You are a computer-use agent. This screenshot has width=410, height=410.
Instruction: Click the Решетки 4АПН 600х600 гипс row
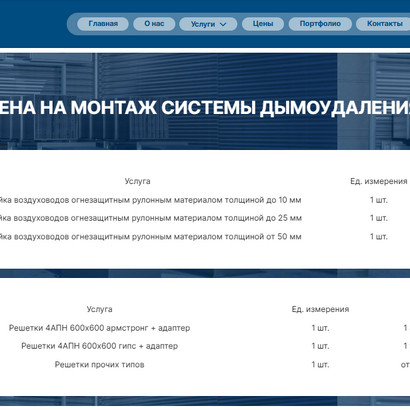point(205,346)
